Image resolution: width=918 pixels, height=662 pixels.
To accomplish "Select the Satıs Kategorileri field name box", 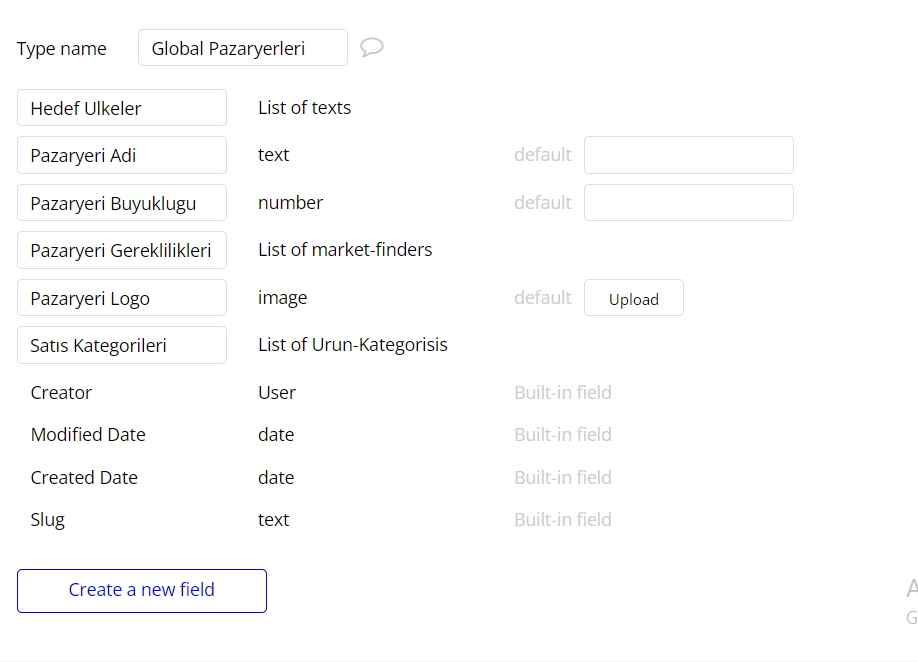I will [x=122, y=345].
